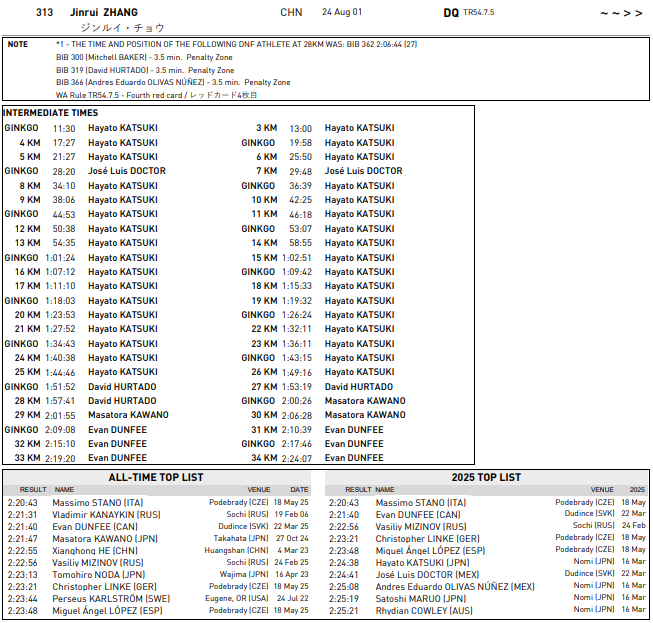Click the 34 KM split time 2:24:07
Image resolution: width=653 pixels, height=623 pixels.
[295, 458]
